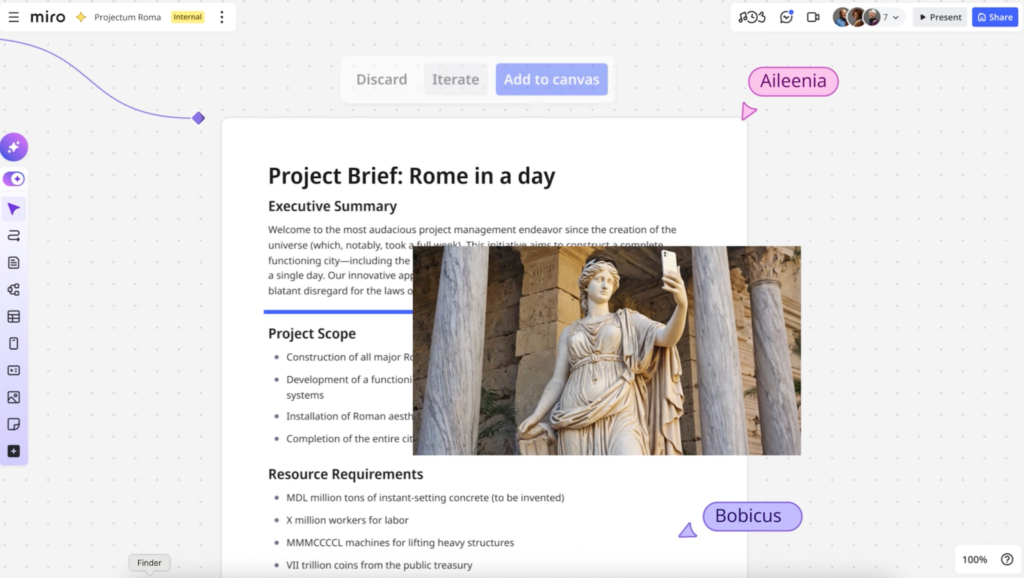Select the cursor pointer tool

14,209
